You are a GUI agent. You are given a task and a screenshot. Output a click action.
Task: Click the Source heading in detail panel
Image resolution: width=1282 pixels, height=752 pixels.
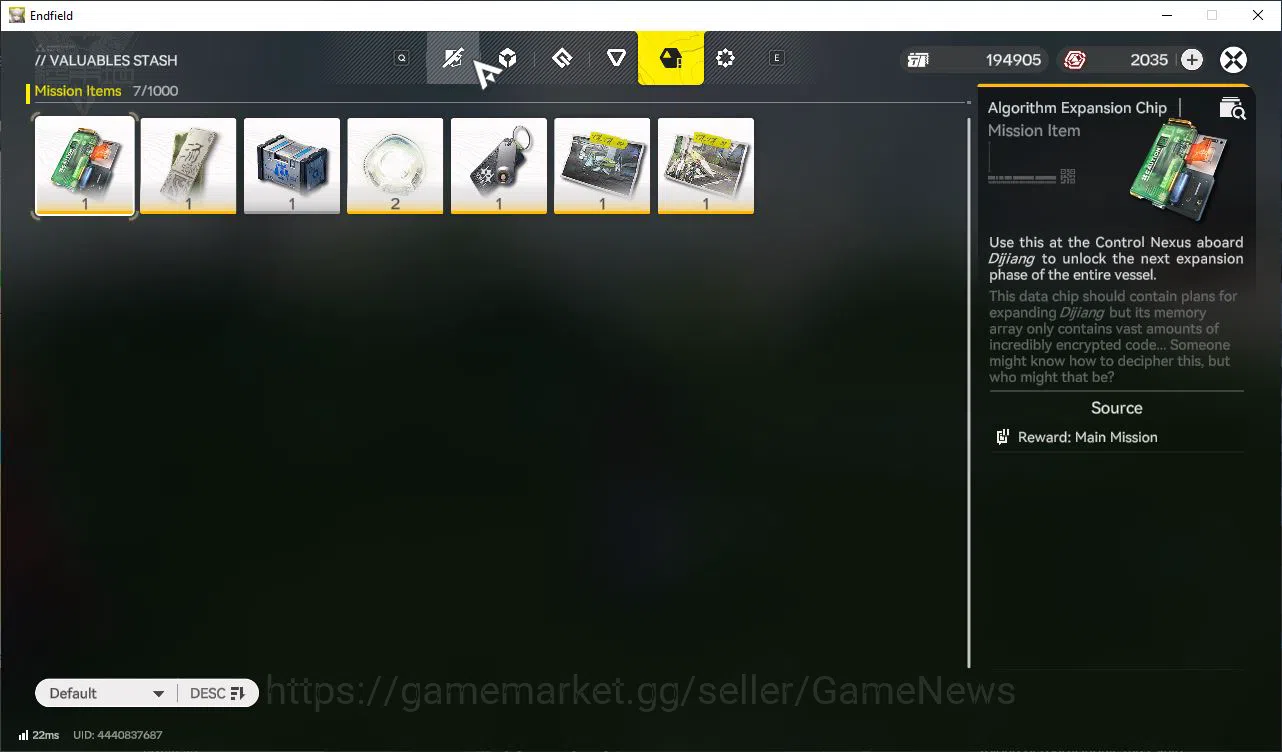1117,408
